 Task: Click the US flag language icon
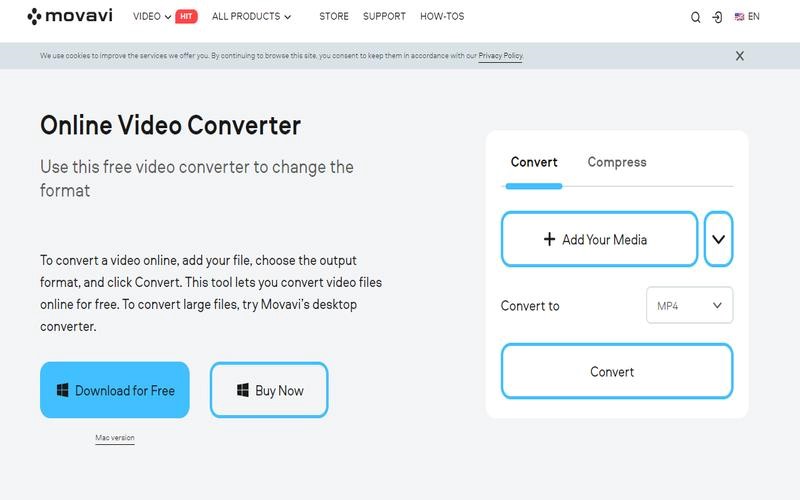[739, 17]
